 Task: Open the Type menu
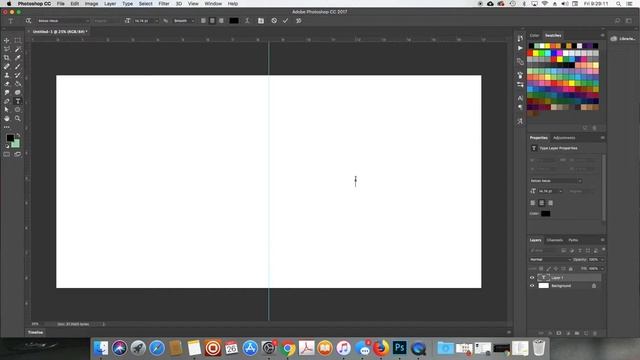[127, 4]
